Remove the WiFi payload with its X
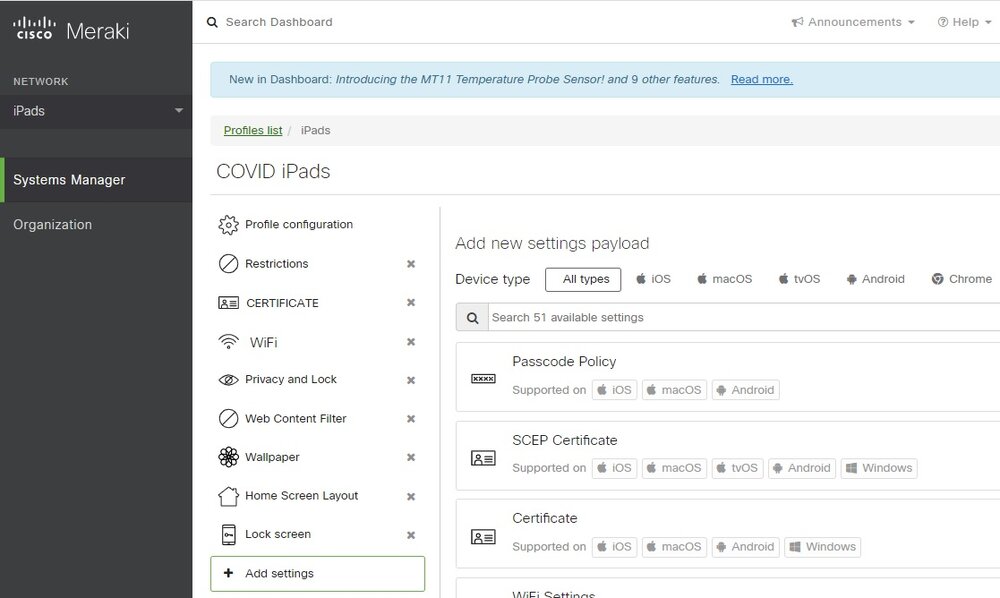This screenshot has width=1000, height=598. pyautogui.click(x=411, y=342)
